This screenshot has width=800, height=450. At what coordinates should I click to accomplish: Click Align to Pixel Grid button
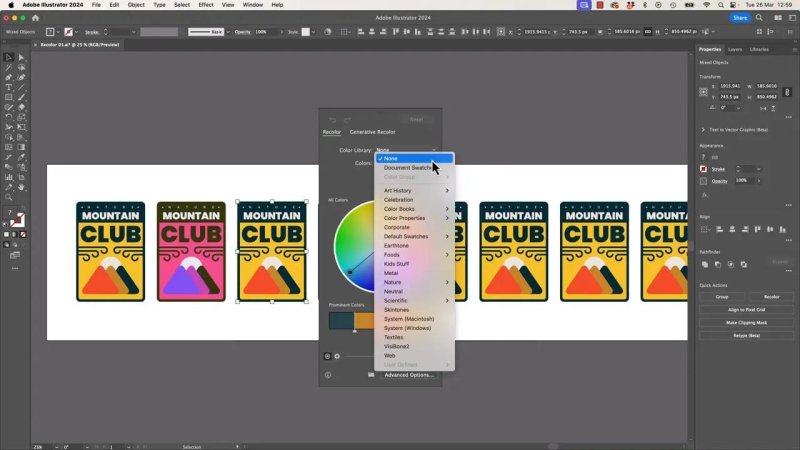point(746,310)
